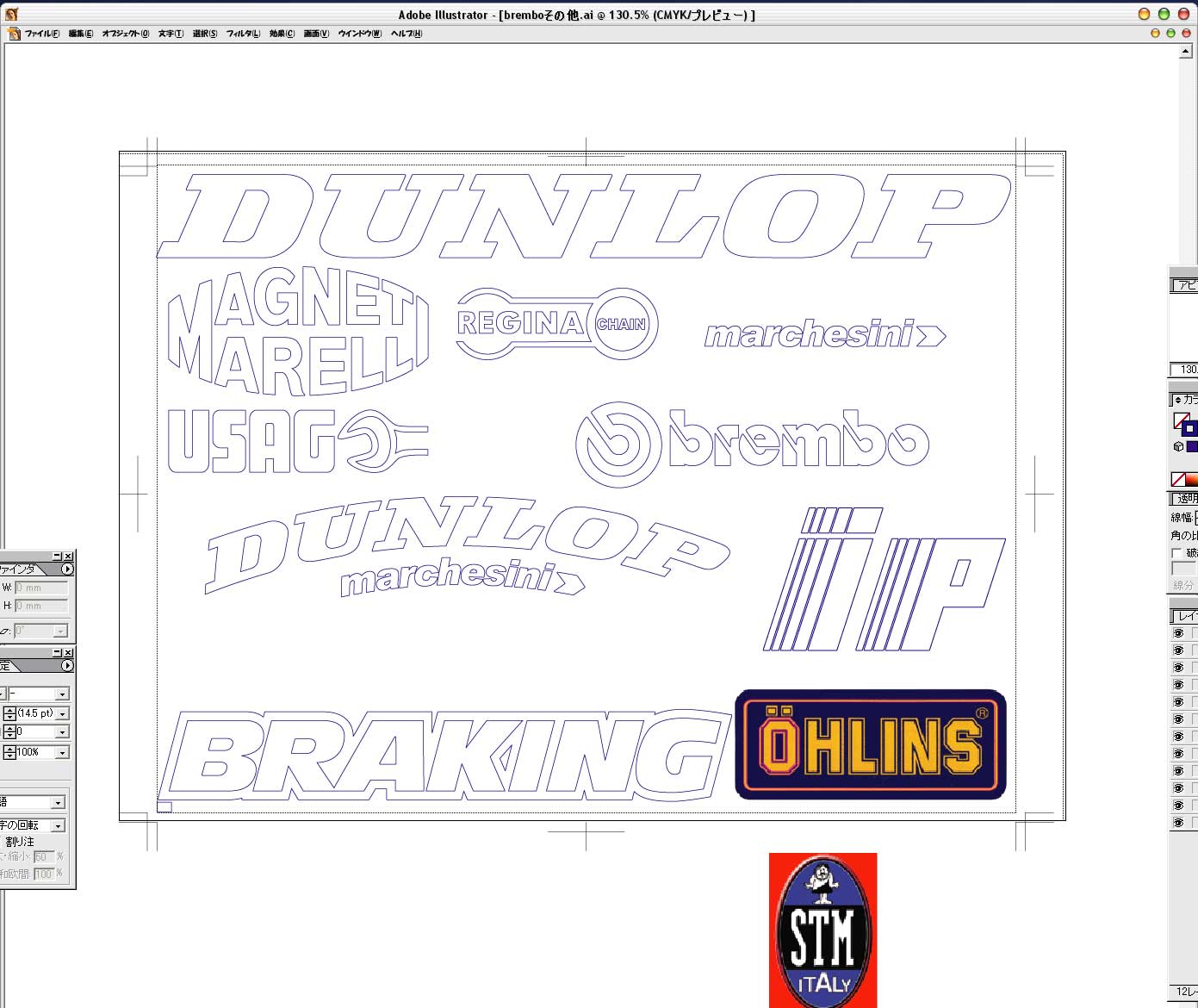1198x1008 pixels.
Task: Click the fill/stroke indicator in Color panel
Action: tap(1184, 424)
